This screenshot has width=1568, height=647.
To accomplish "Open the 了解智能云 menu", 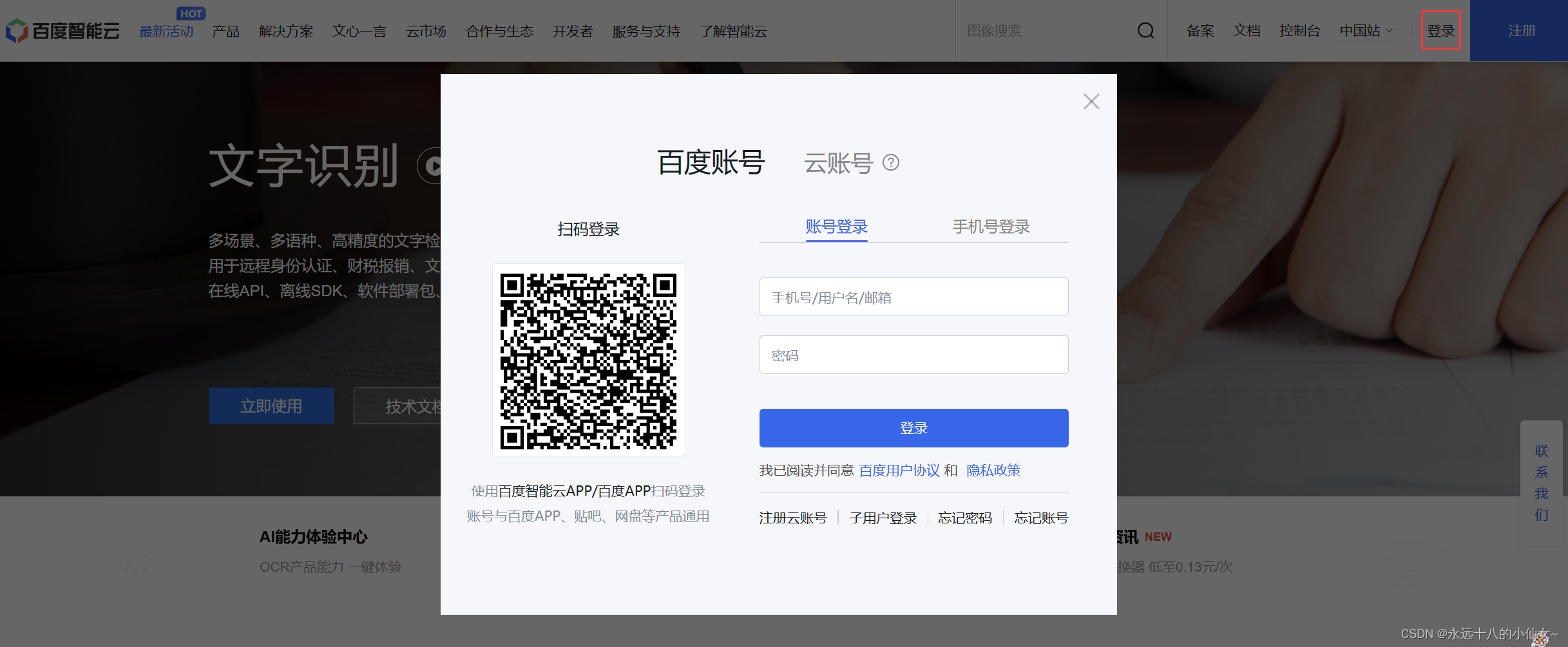I will [x=733, y=31].
